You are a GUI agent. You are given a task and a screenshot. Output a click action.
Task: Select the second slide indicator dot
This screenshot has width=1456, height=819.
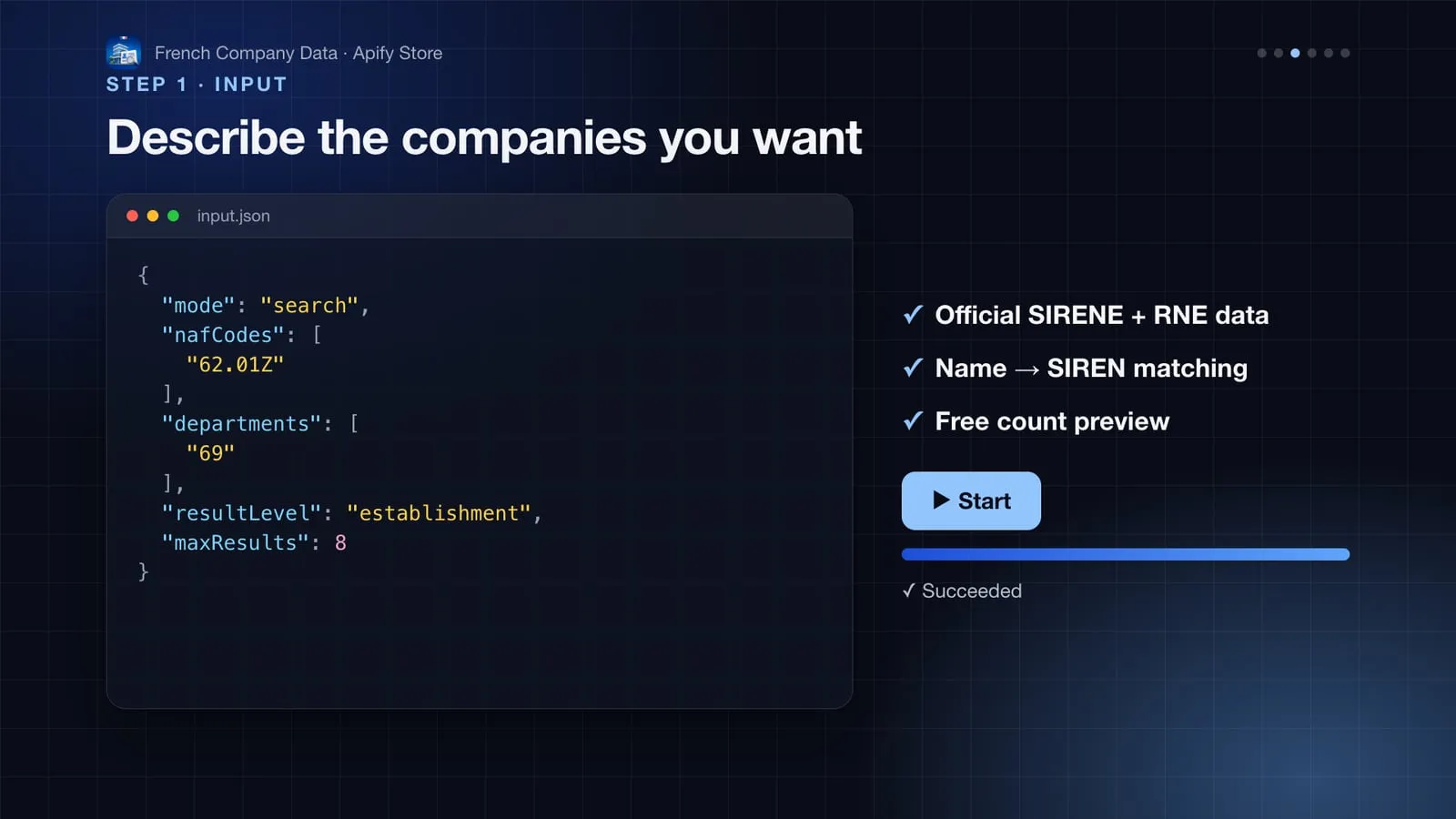(x=1279, y=53)
